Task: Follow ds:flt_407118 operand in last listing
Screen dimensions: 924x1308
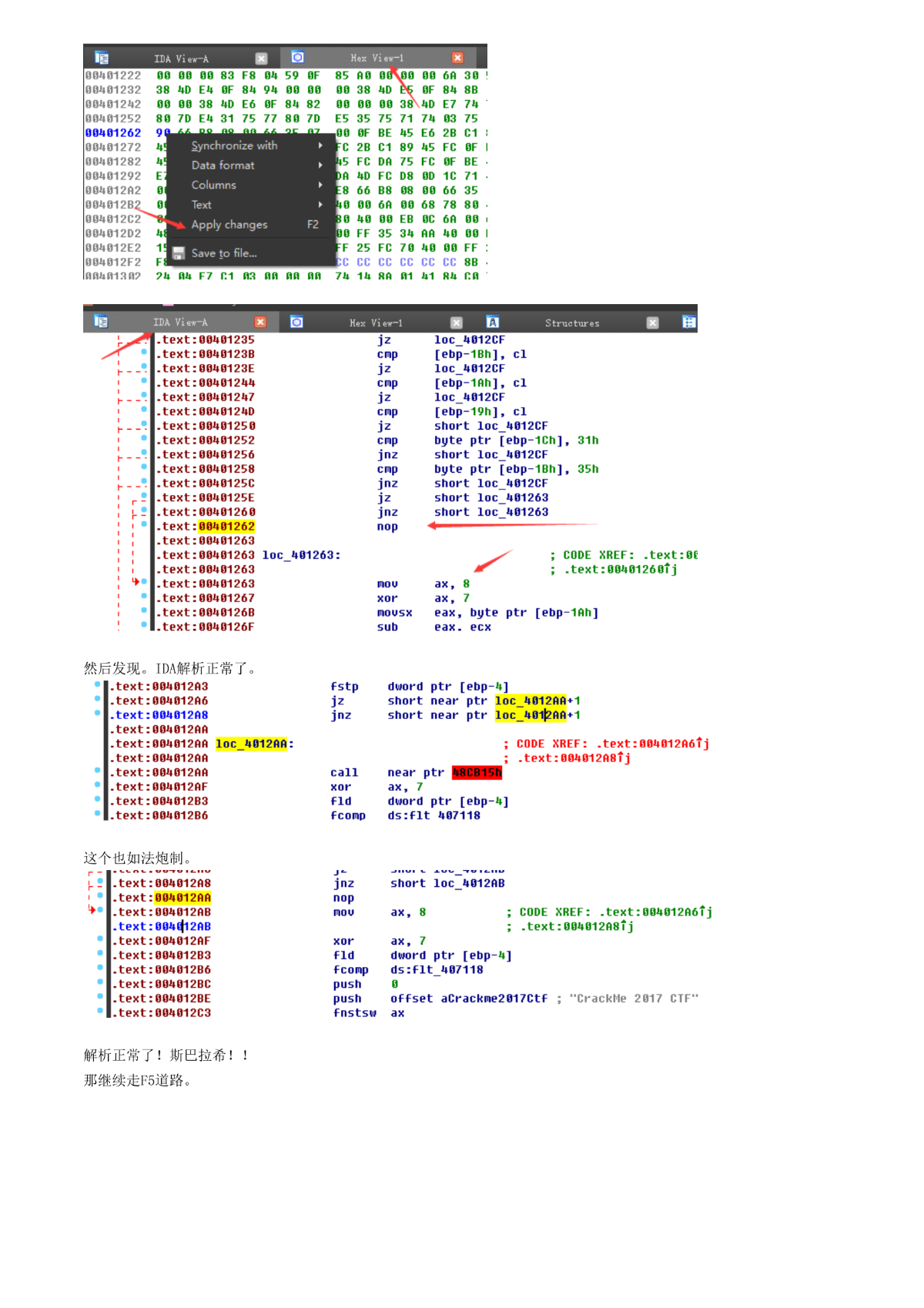Action: (437, 970)
